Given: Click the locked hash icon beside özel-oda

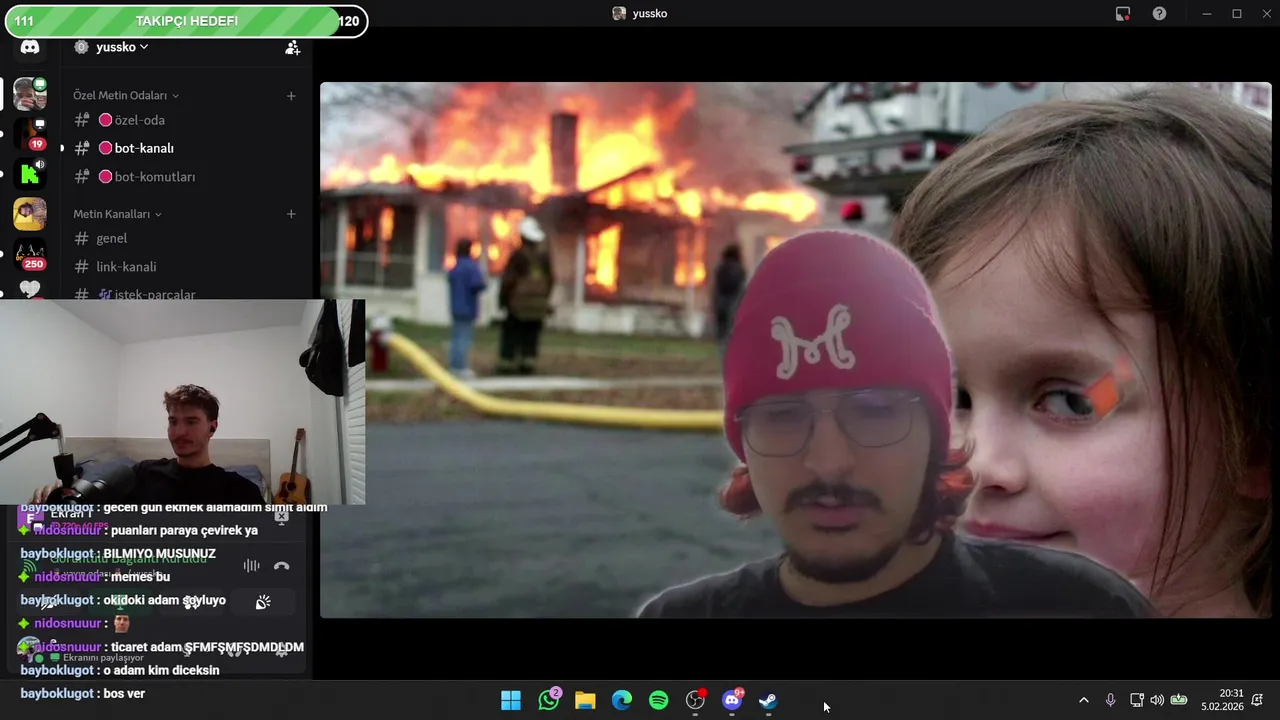Looking at the screenshot, I should 82,120.
